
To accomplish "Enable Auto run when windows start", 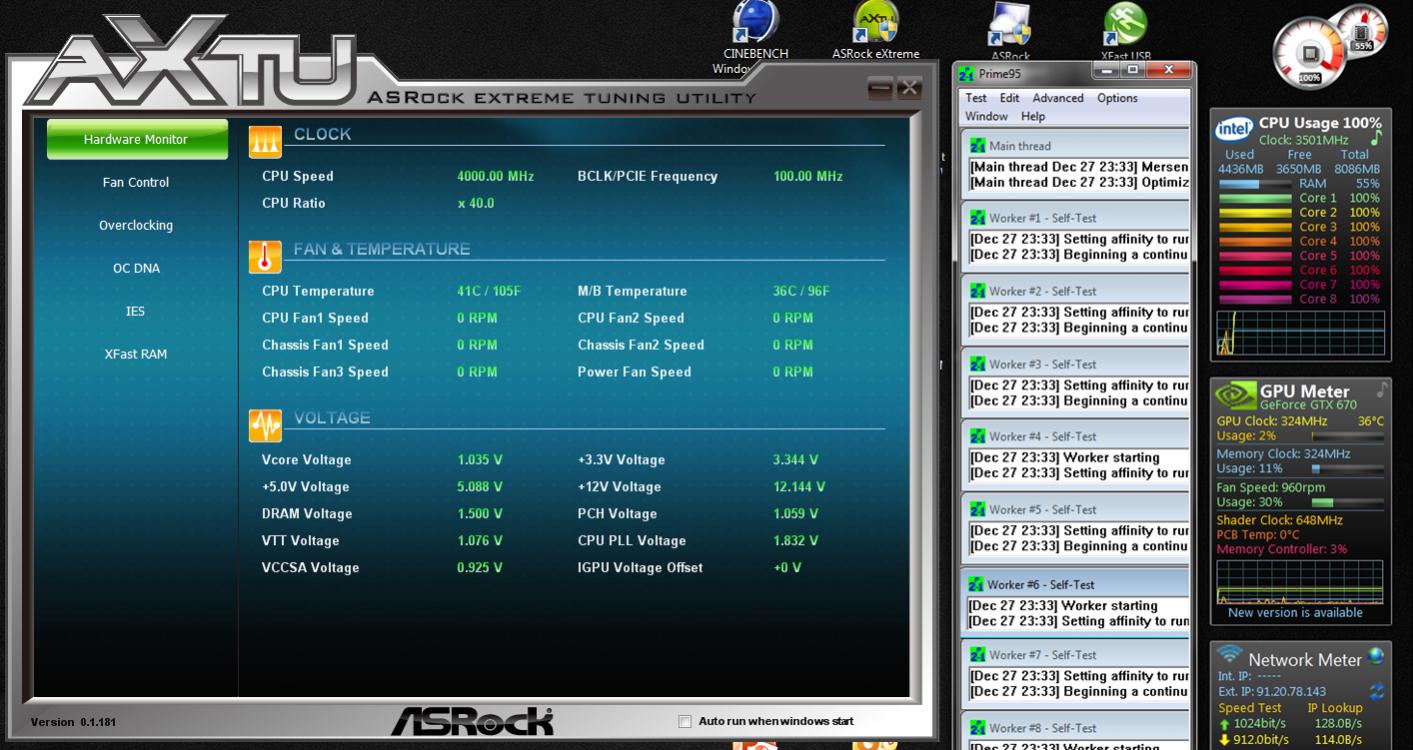I will [x=685, y=721].
